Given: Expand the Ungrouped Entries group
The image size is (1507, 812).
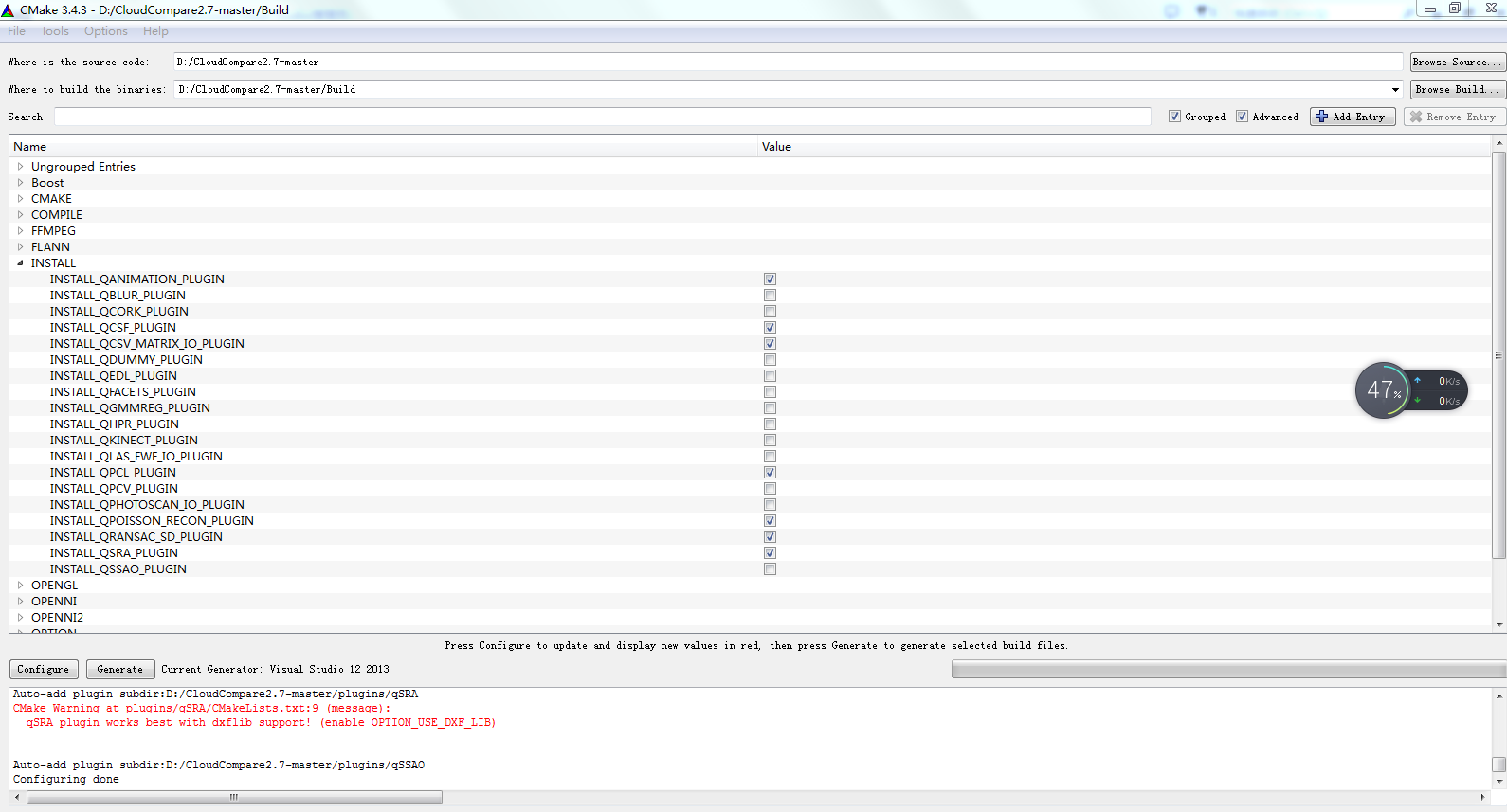Looking at the screenshot, I should click(x=20, y=167).
